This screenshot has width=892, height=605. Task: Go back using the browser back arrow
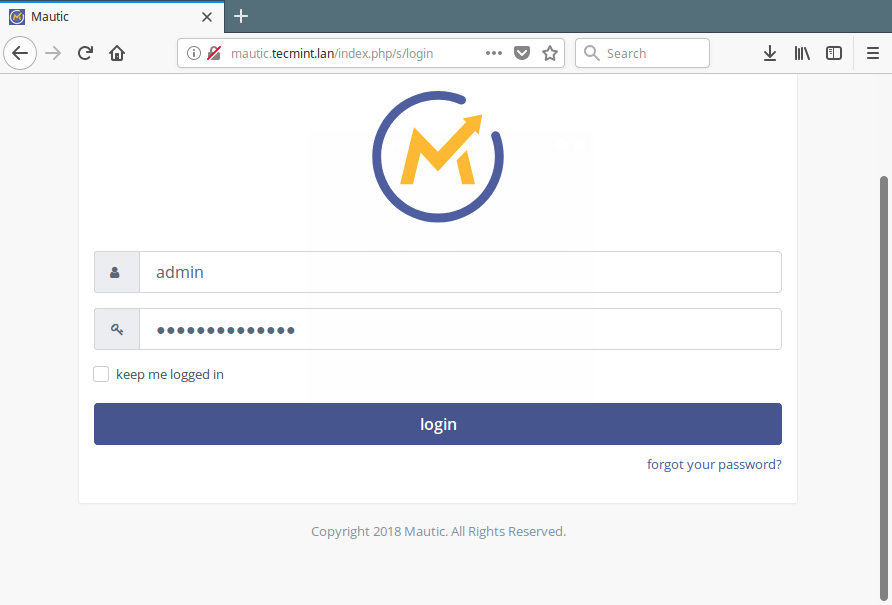pos(20,53)
